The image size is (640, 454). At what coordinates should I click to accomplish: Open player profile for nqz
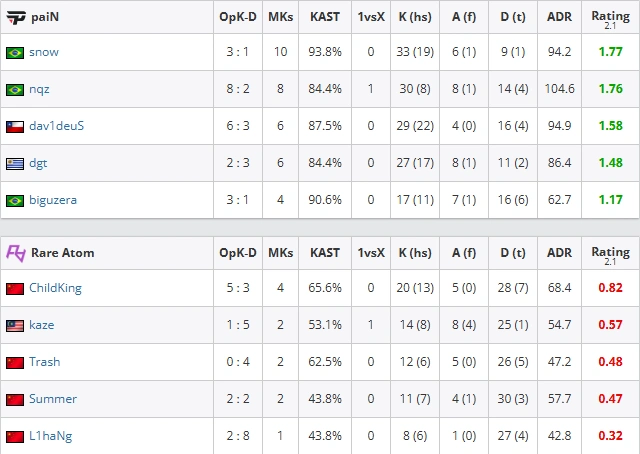pyautogui.click(x=39, y=89)
